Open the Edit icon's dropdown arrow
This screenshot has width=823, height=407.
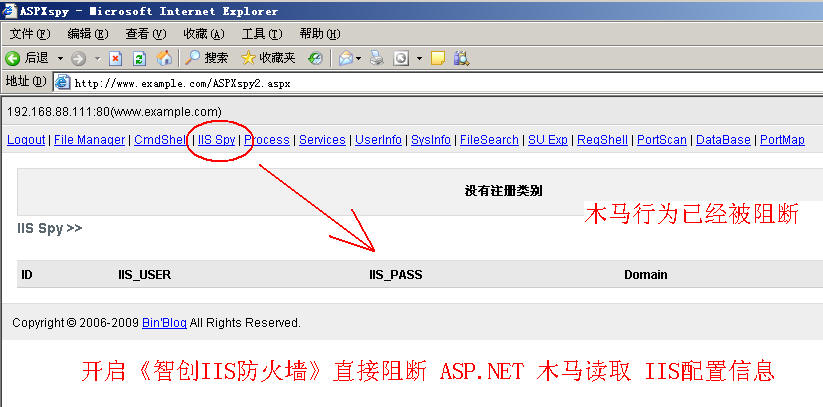[x=419, y=58]
